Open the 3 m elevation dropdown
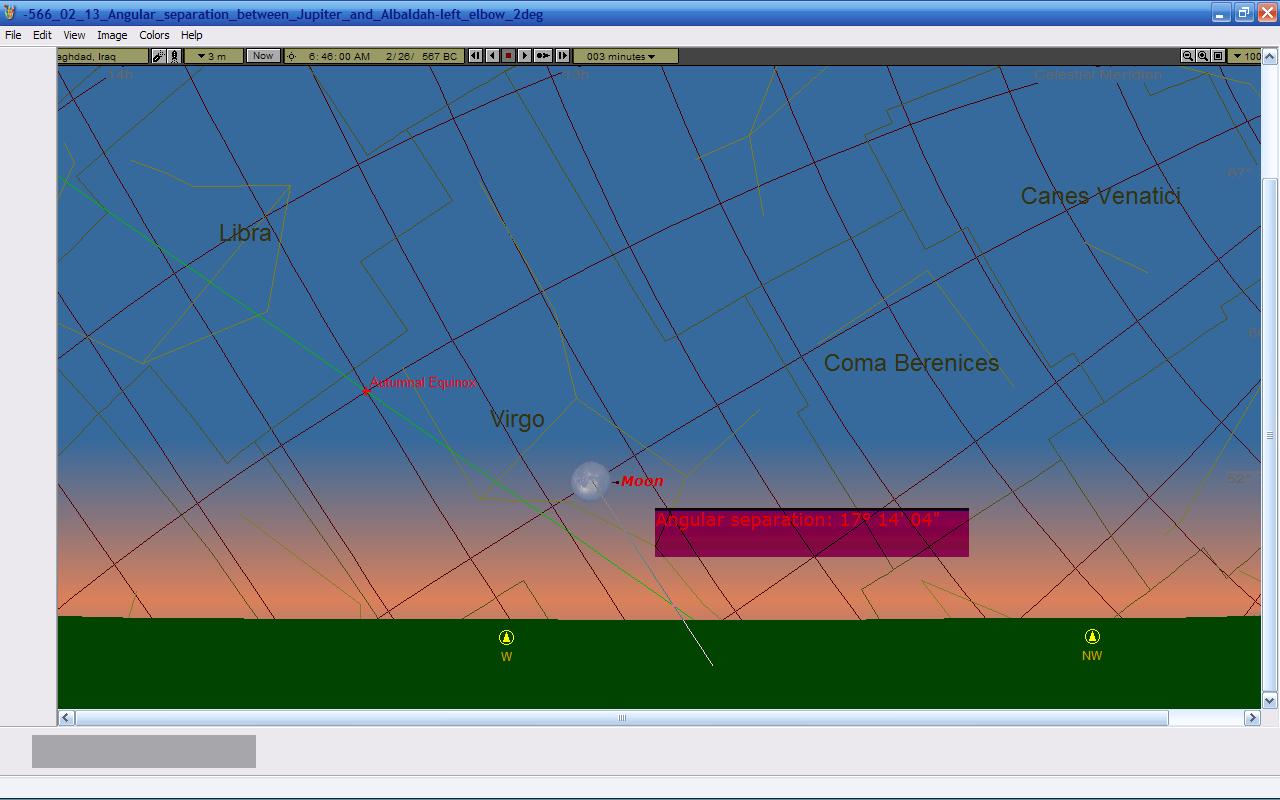The image size is (1280, 800). point(213,56)
